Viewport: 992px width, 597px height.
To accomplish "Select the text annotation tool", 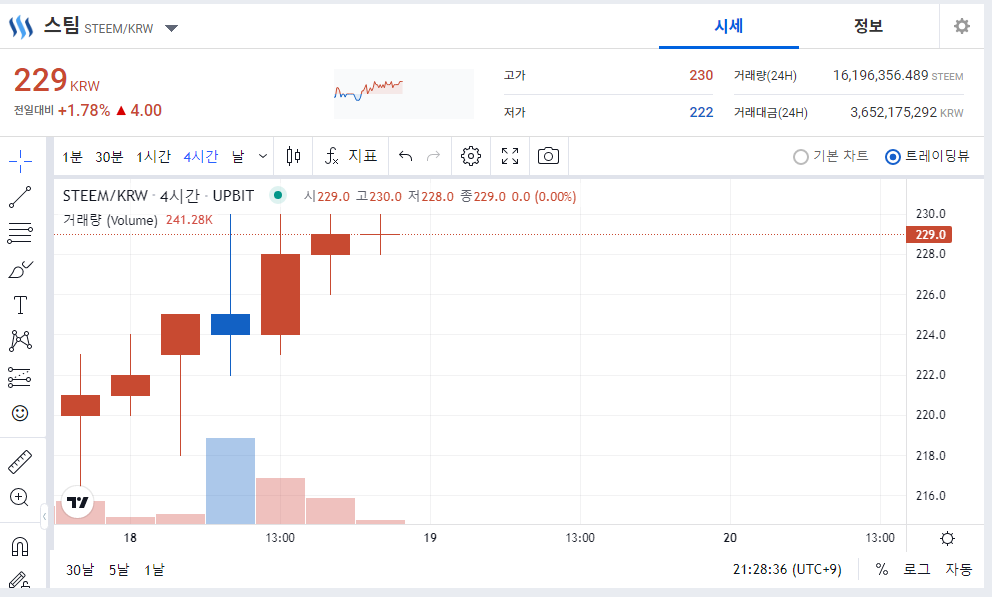I will (20, 305).
